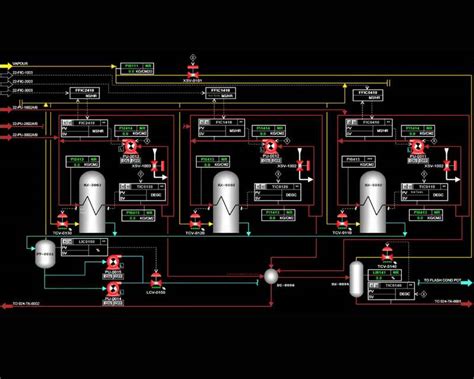Select the TCV control valve feeding the right vessel

click(342, 221)
